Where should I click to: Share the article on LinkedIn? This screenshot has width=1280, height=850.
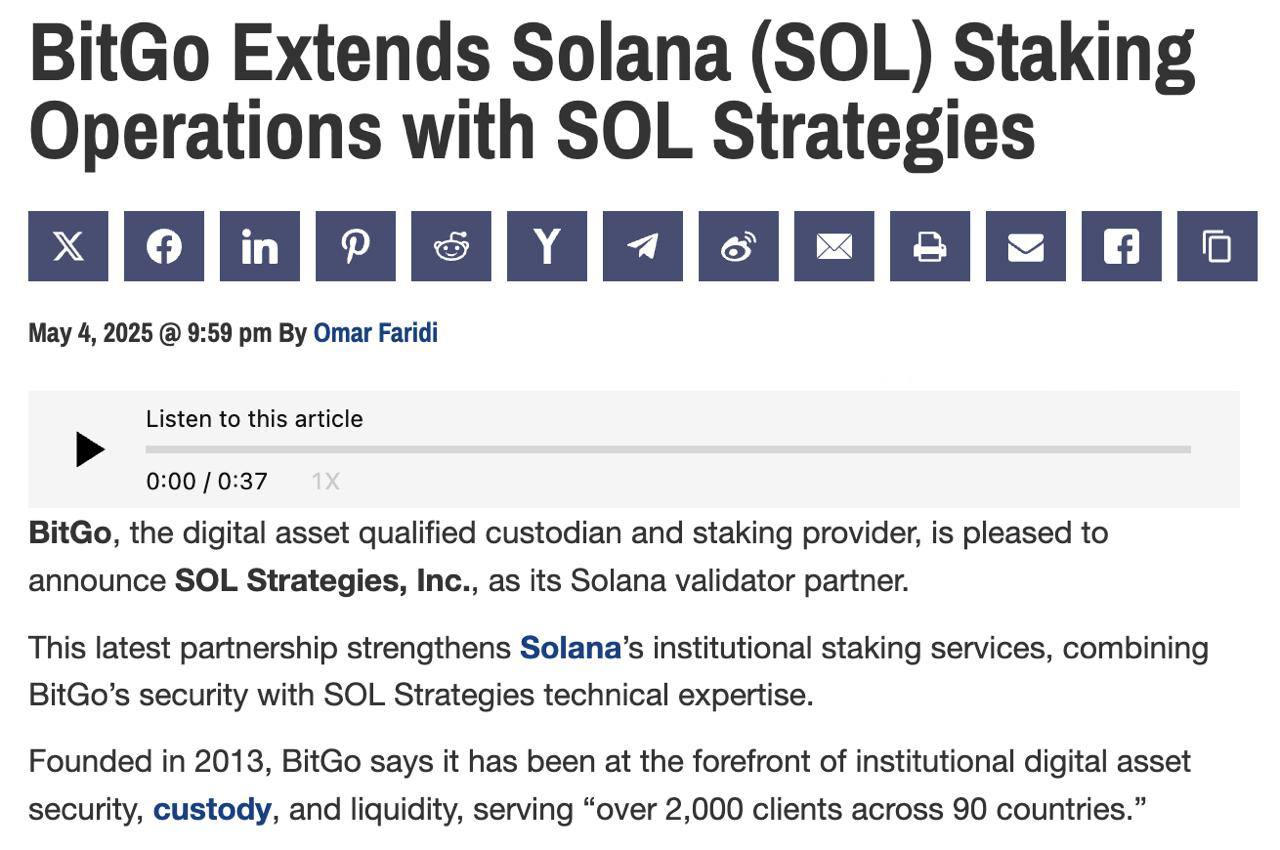[260, 246]
